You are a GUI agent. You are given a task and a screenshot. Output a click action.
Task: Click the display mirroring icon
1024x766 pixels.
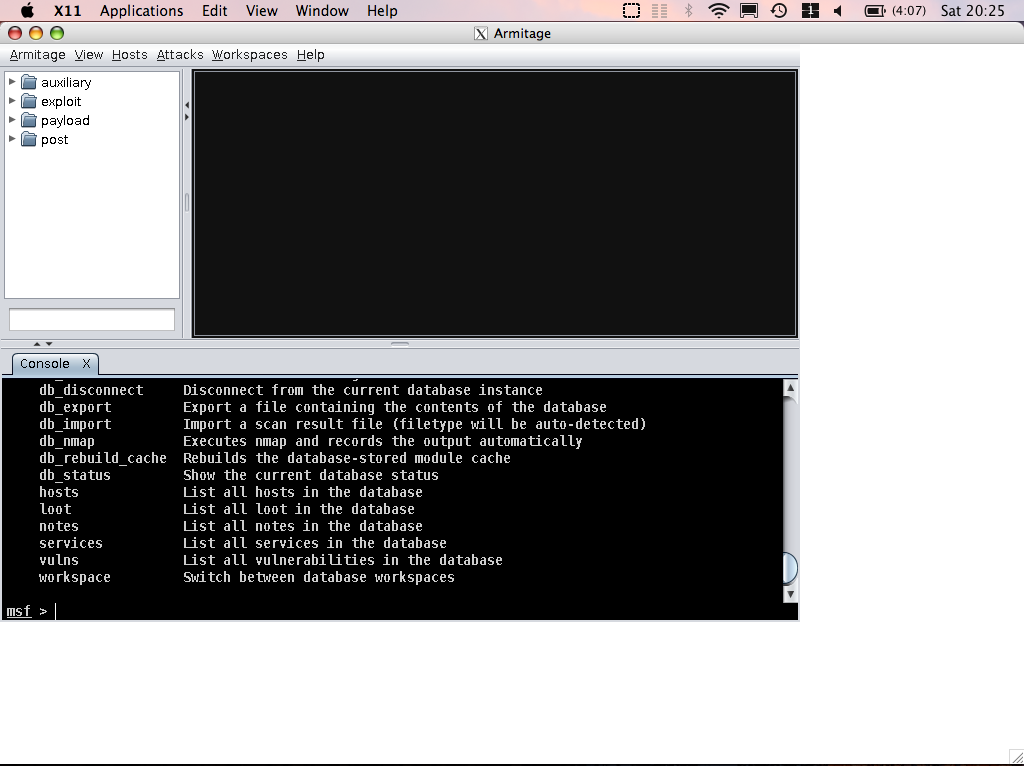pos(748,10)
